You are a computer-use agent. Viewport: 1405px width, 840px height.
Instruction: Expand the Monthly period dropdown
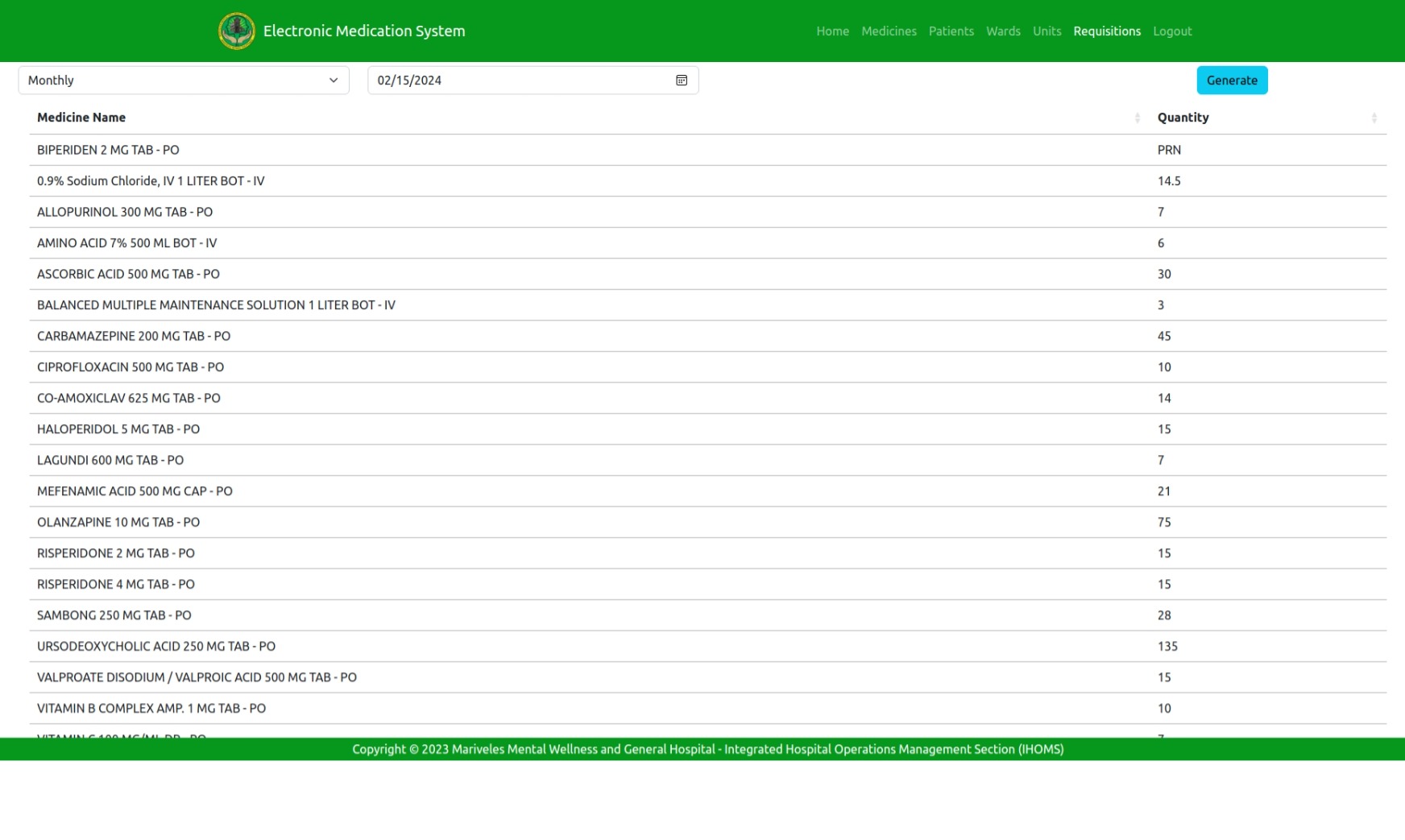pos(184,81)
